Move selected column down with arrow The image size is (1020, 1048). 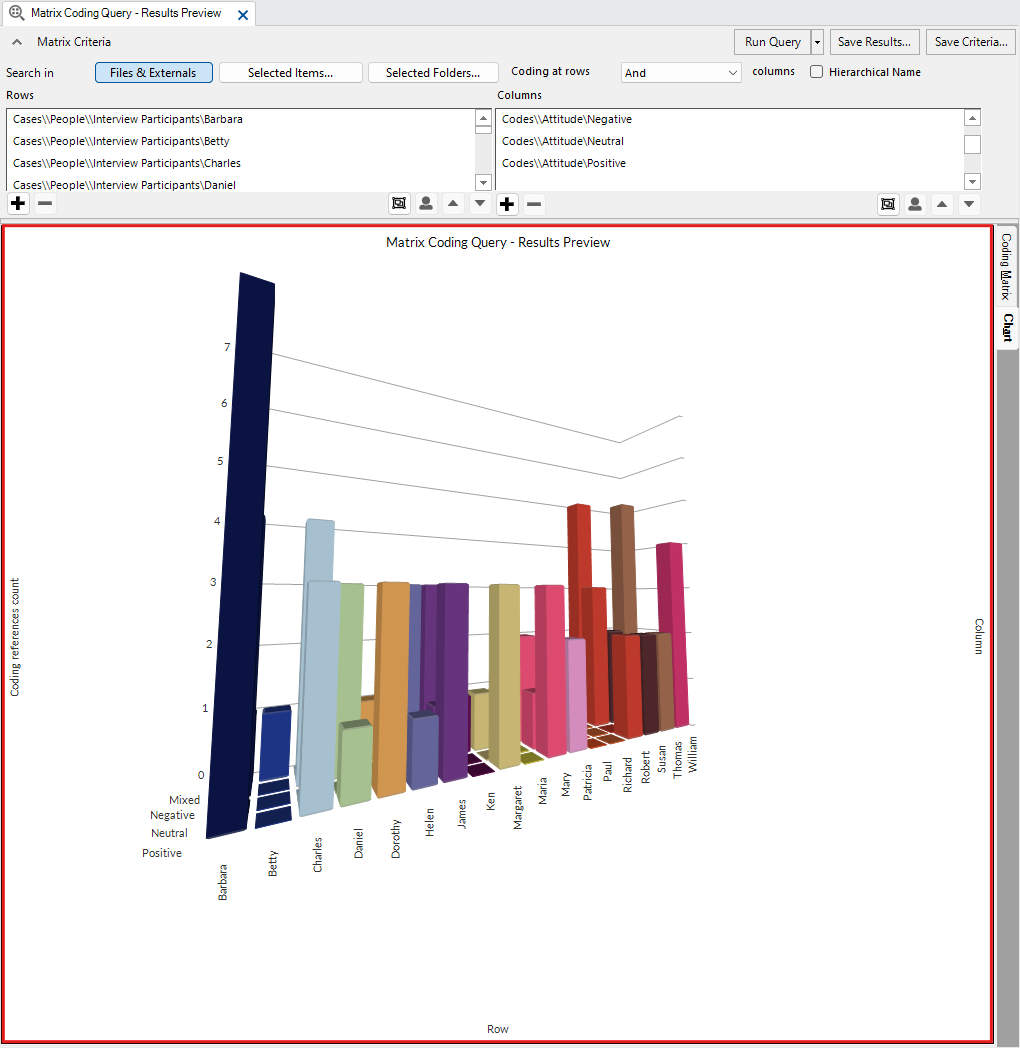pos(969,205)
